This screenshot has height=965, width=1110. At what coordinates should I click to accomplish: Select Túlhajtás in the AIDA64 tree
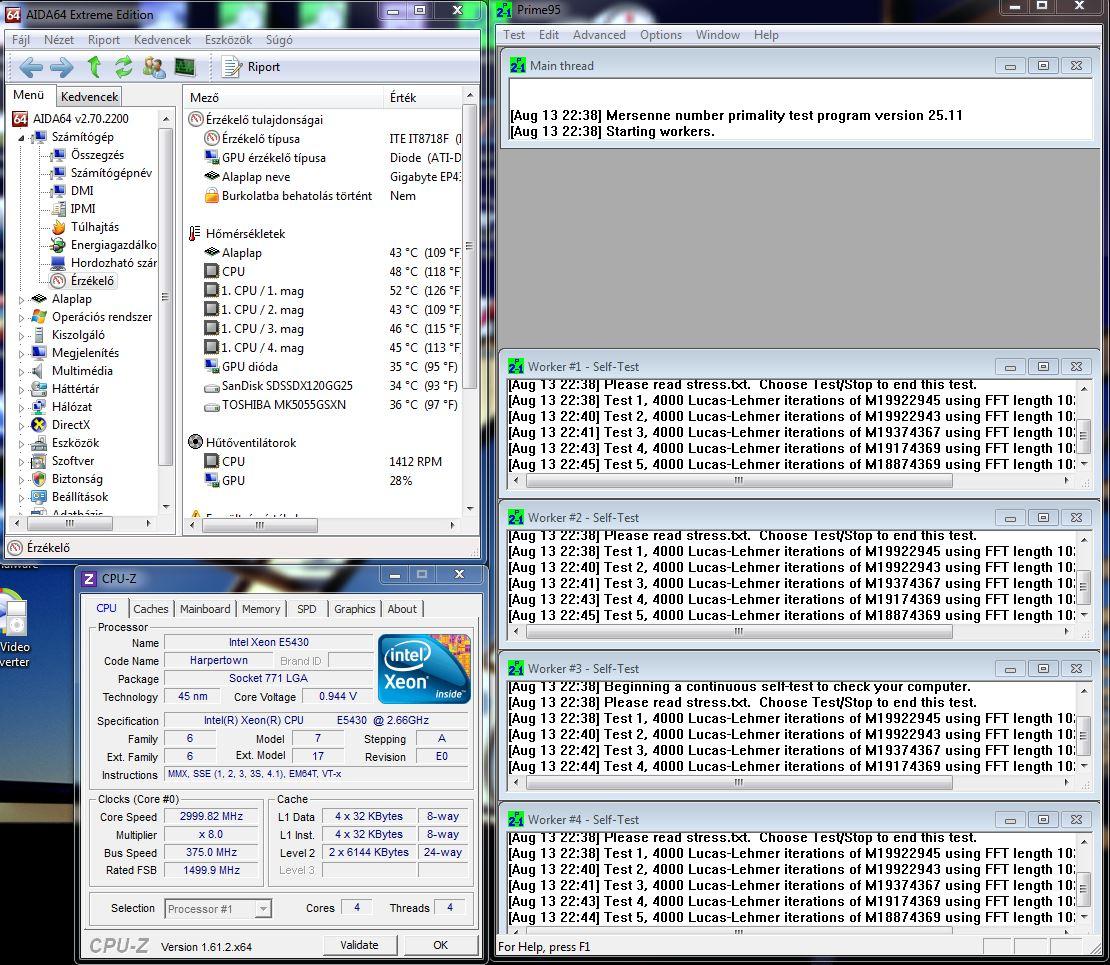[95, 227]
